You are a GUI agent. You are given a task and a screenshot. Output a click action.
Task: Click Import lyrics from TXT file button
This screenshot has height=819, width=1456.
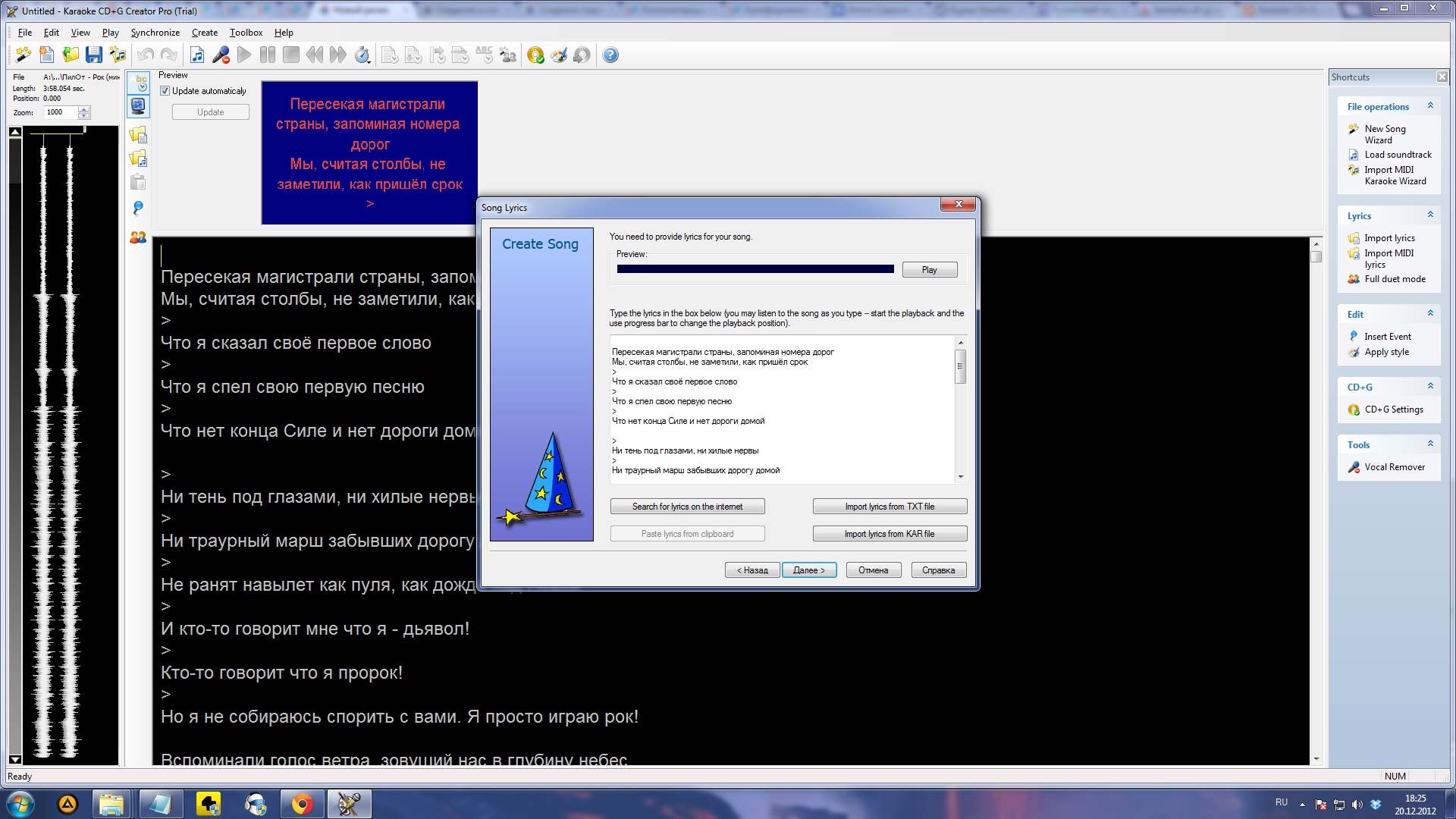tap(890, 507)
